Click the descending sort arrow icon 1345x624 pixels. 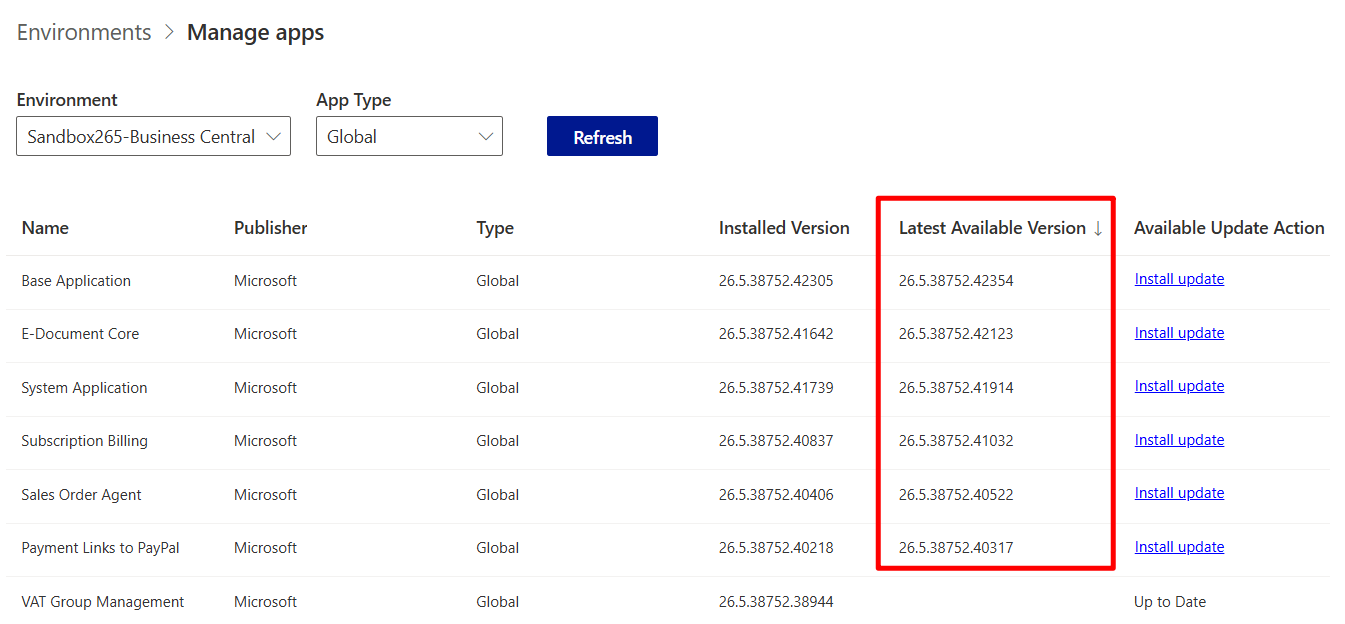tap(1098, 229)
